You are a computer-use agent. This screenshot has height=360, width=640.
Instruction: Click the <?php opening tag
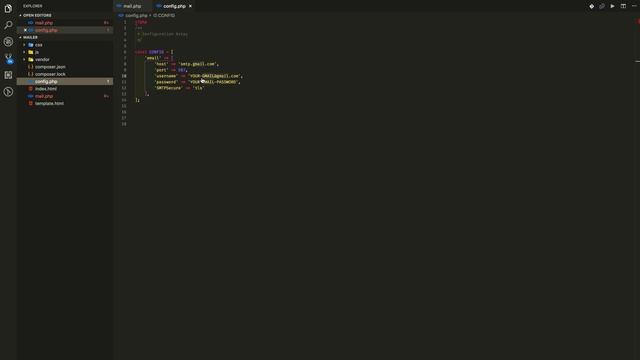pos(141,22)
